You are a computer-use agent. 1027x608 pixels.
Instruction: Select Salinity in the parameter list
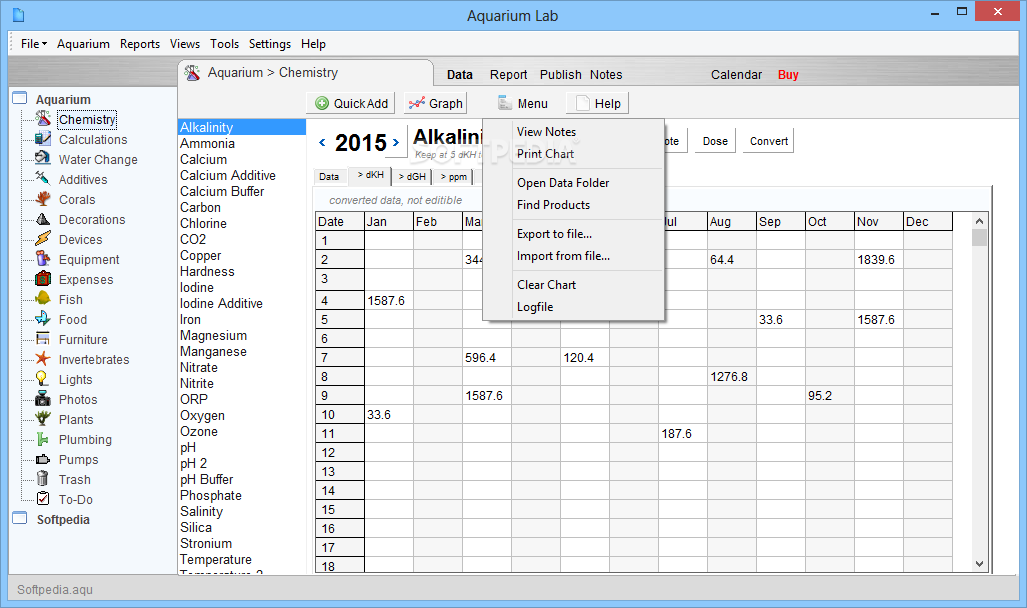click(242, 512)
